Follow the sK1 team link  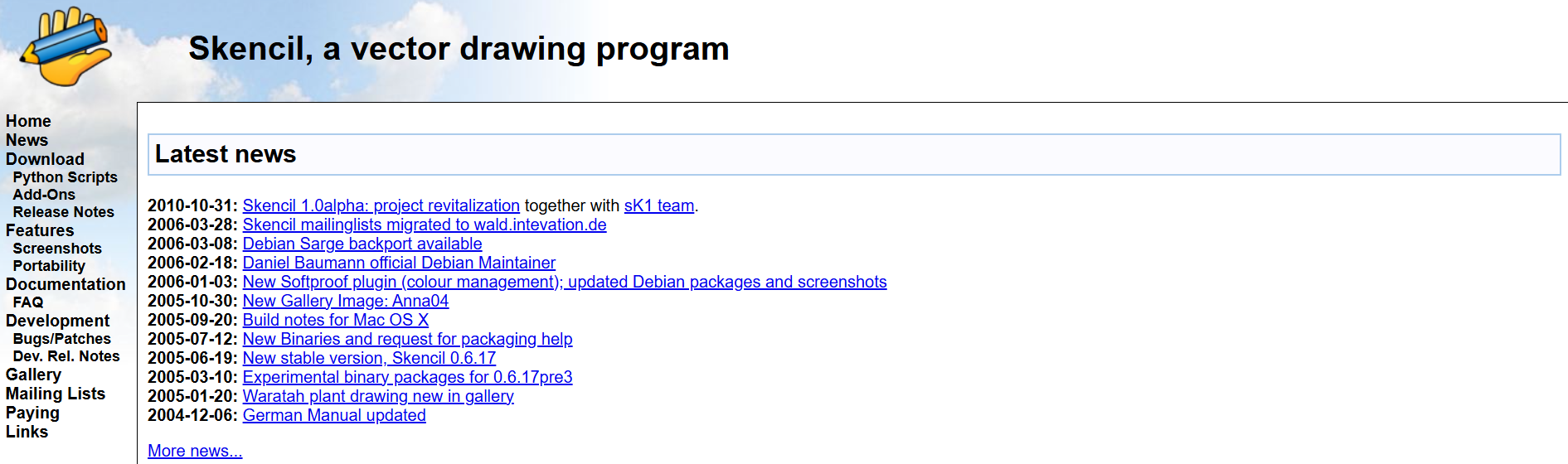658,205
